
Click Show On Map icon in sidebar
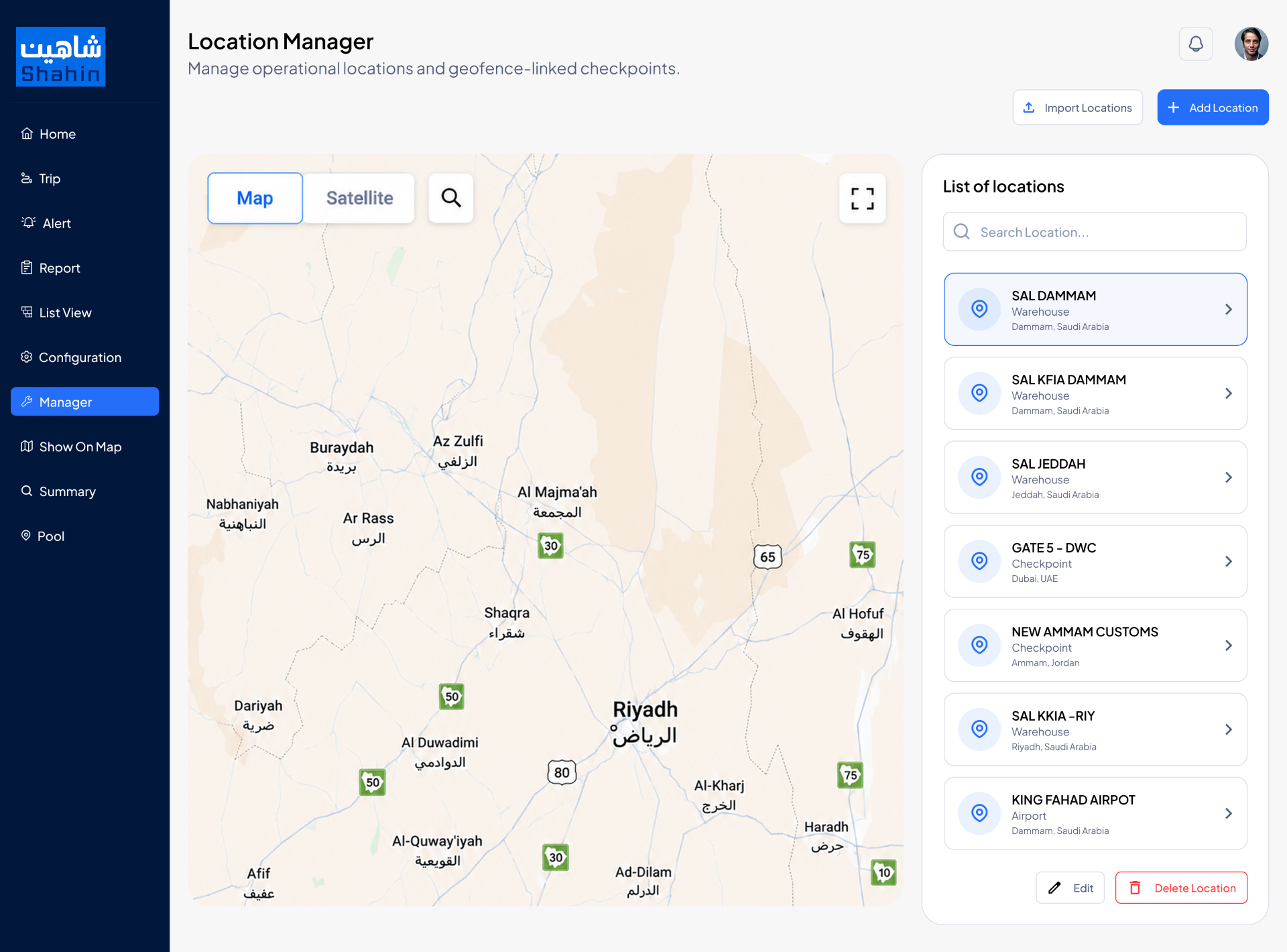point(27,447)
